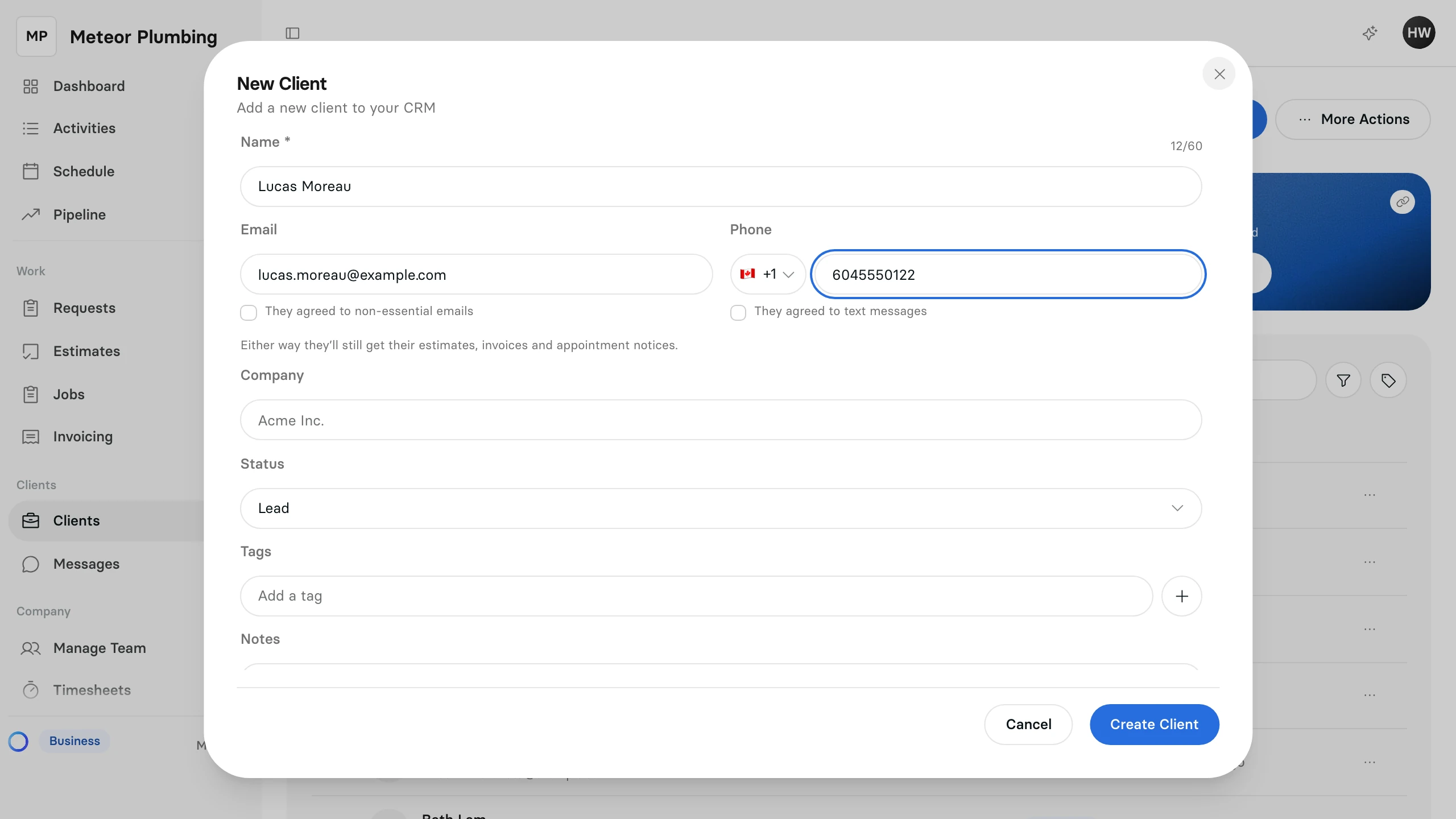The height and width of the screenshot is (819, 1456).
Task: Click the Messages chat bubble icon
Action: [x=31, y=564]
